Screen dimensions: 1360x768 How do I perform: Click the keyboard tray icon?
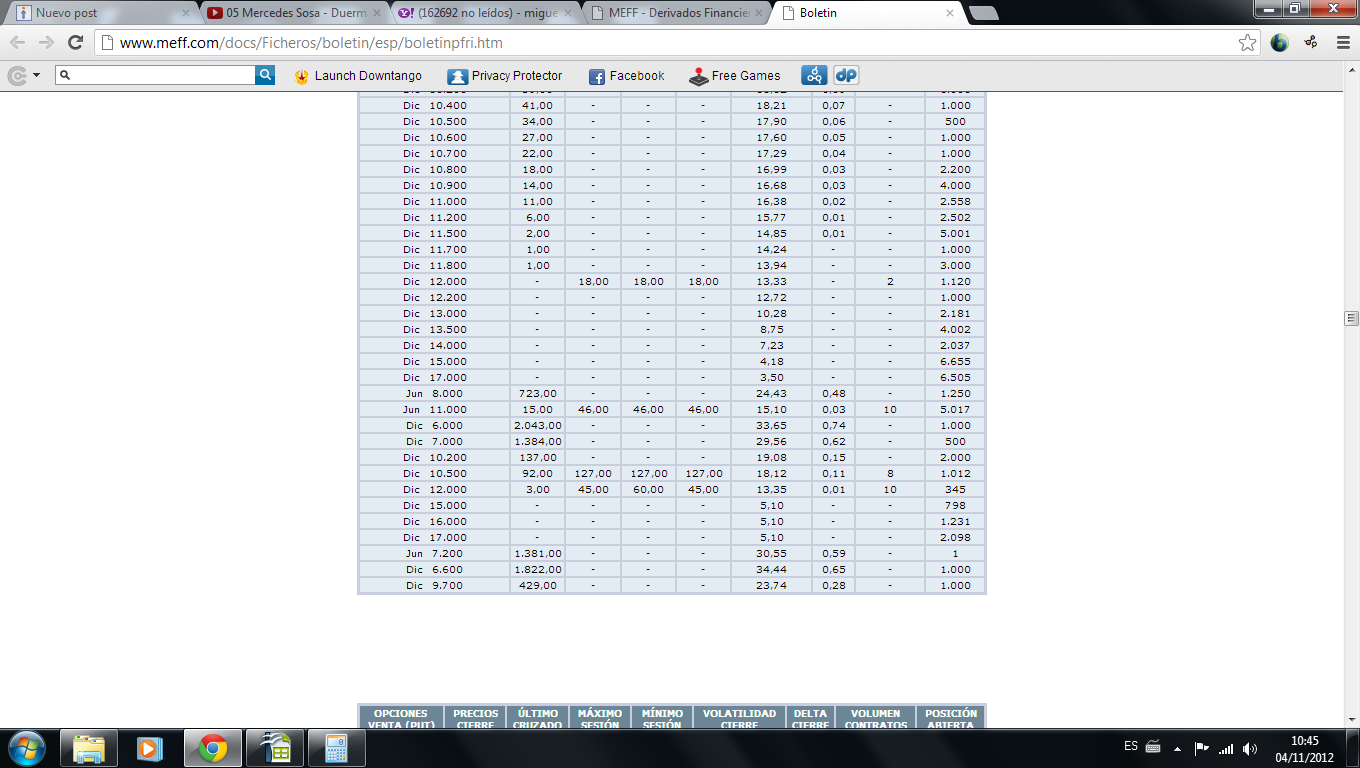point(1153,747)
